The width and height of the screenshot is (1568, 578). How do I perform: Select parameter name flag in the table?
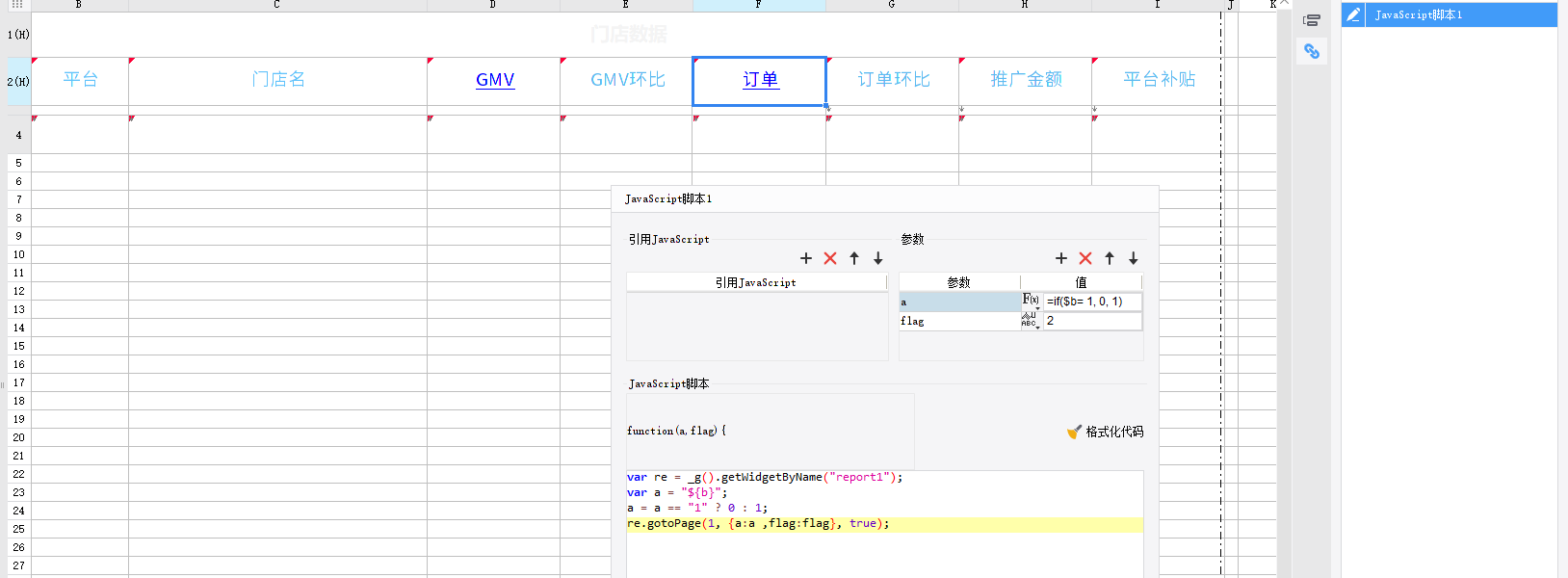coord(959,321)
